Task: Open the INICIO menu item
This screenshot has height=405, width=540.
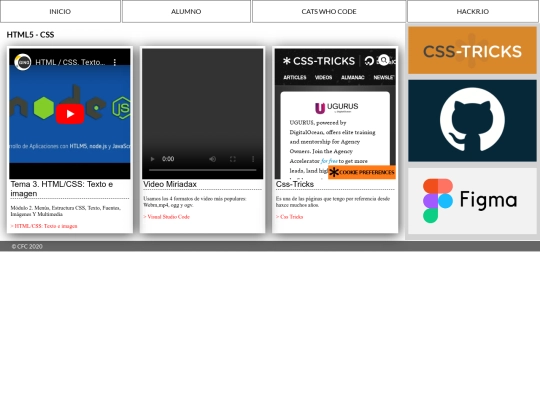Action: (x=60, y=11)
